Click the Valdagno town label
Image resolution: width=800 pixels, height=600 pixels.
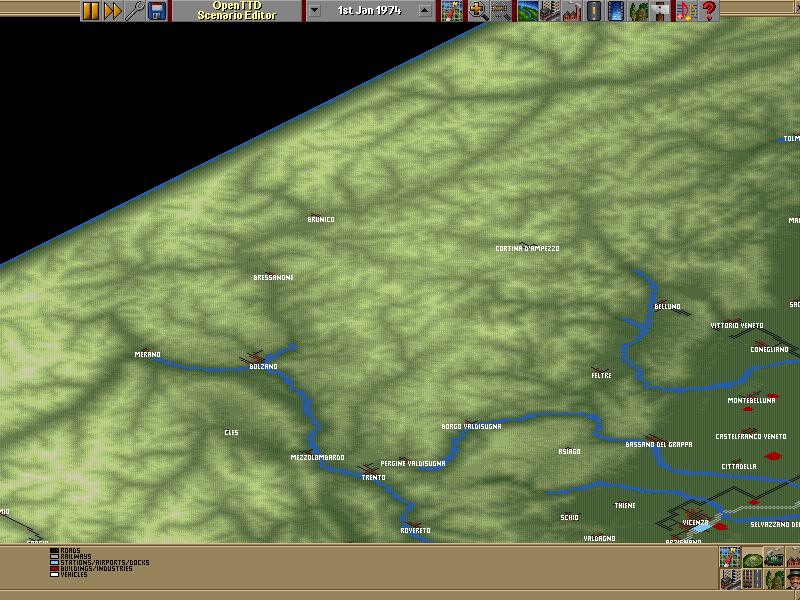(x=599, y=538)
